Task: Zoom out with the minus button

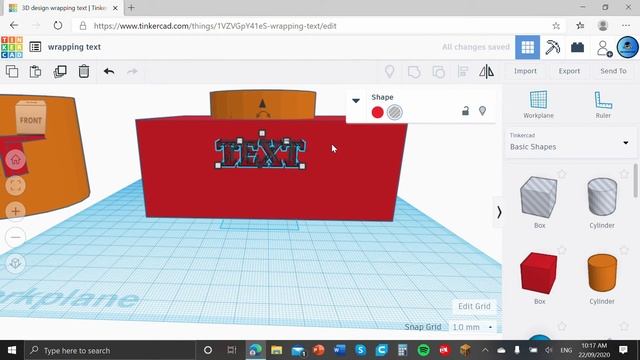Action: [16, 237]
